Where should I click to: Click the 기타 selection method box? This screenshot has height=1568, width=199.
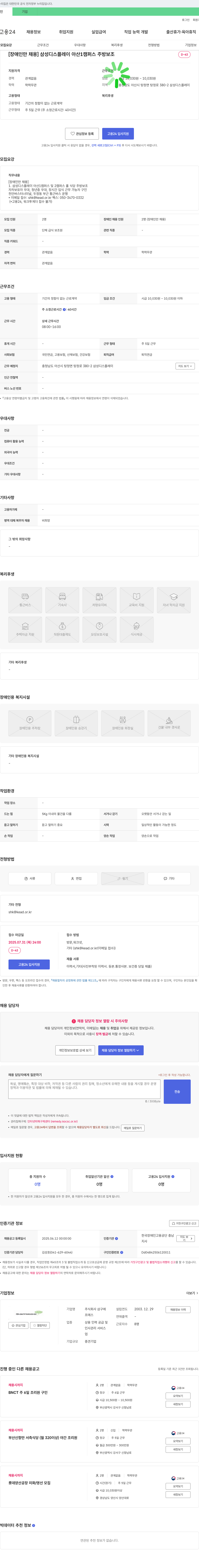coord(169,878)
